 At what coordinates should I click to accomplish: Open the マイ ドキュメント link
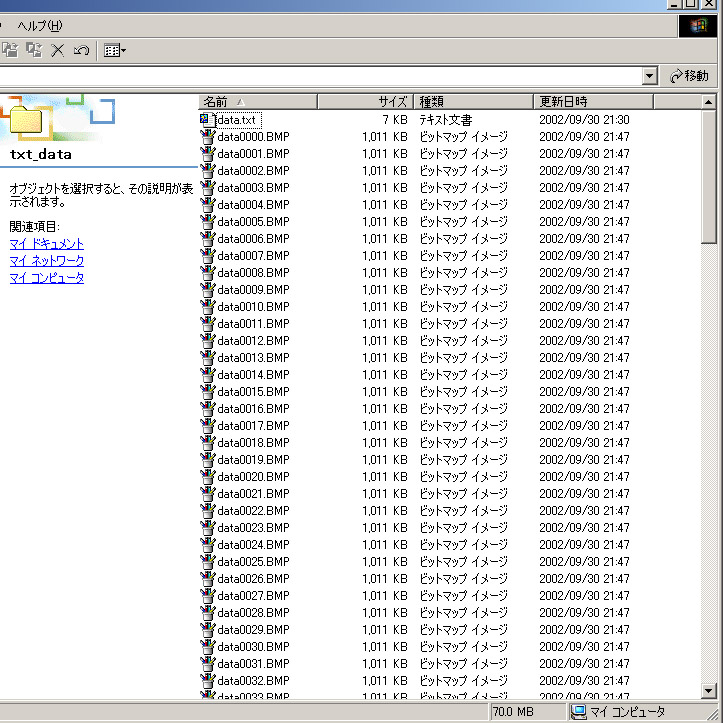coord(47,243)
